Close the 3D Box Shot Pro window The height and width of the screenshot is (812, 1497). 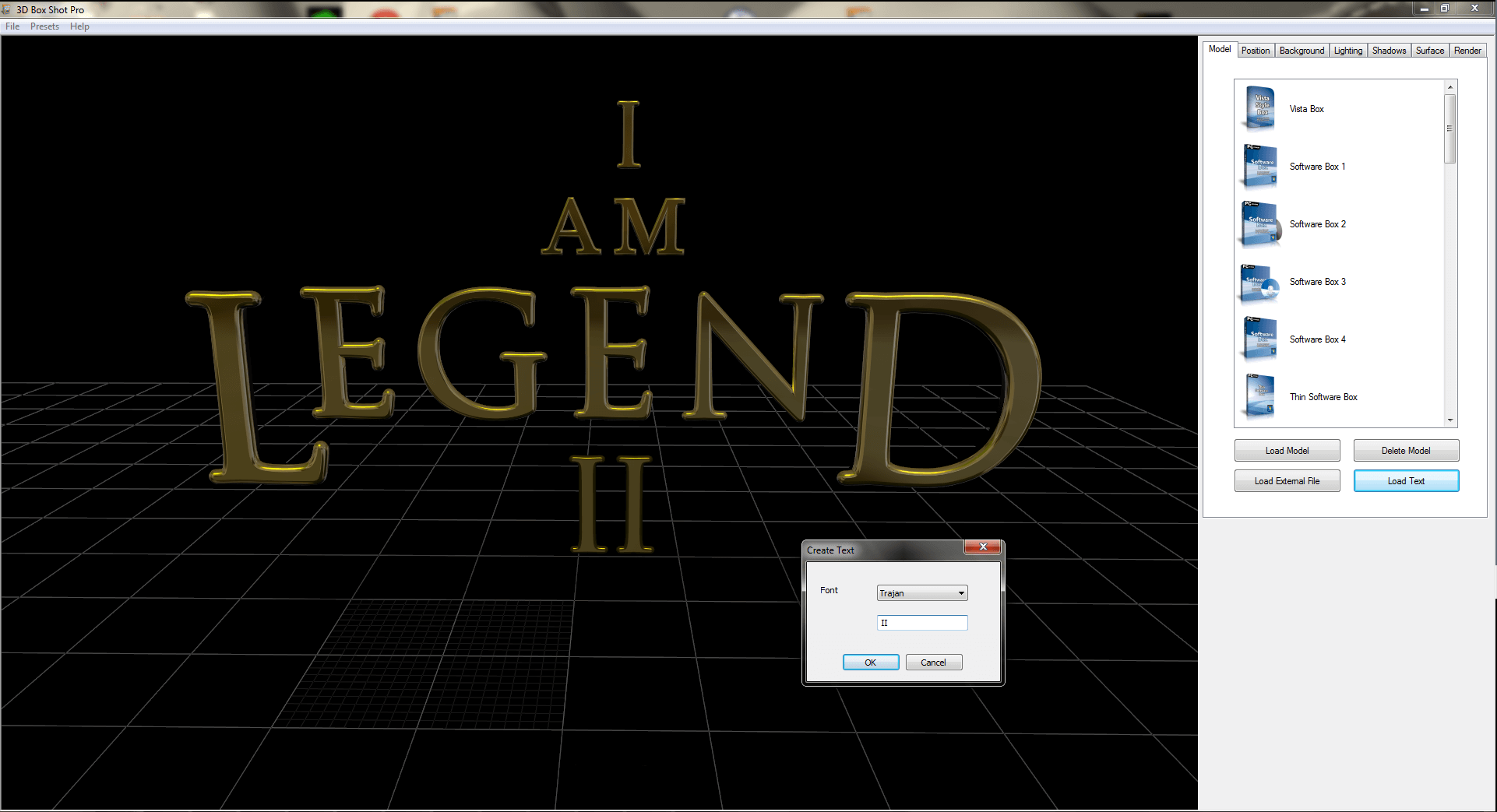point(1474,9)
